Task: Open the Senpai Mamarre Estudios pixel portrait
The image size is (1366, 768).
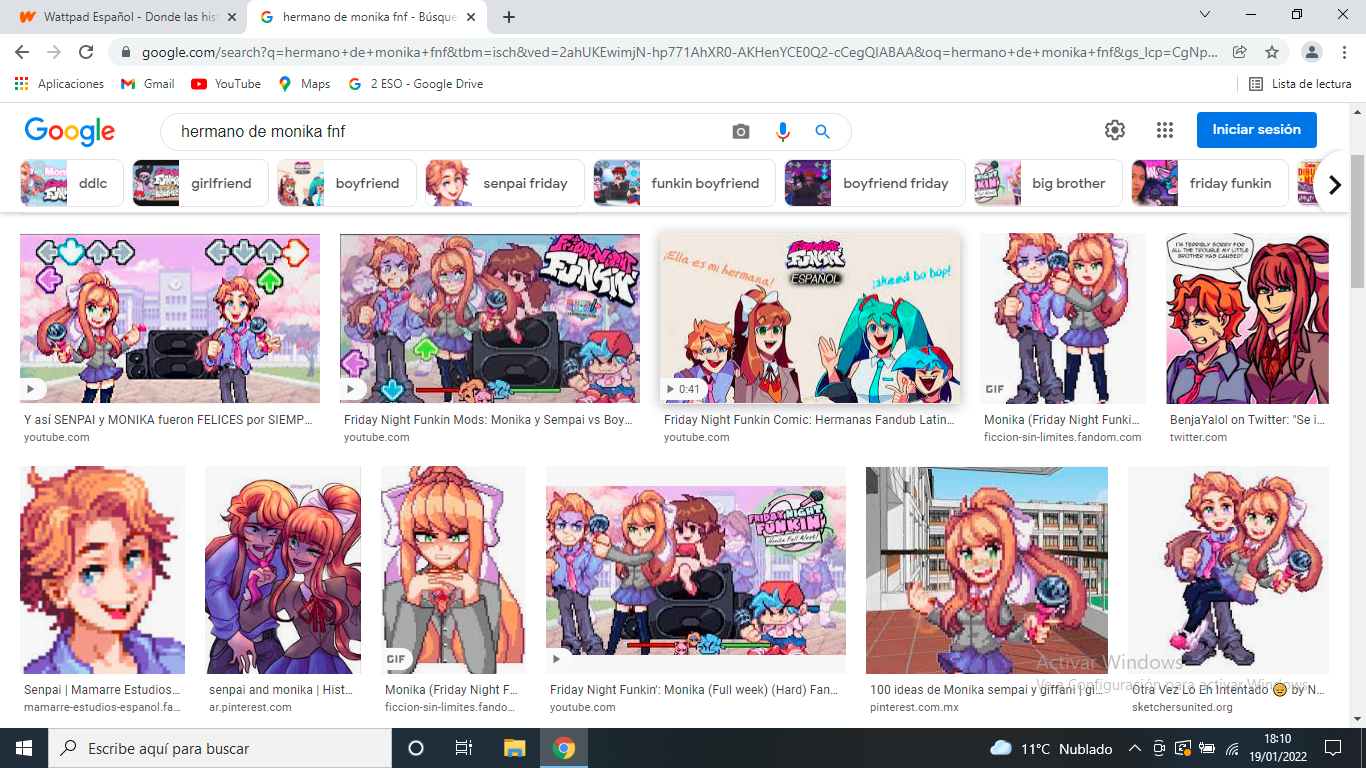Action: 103,570
